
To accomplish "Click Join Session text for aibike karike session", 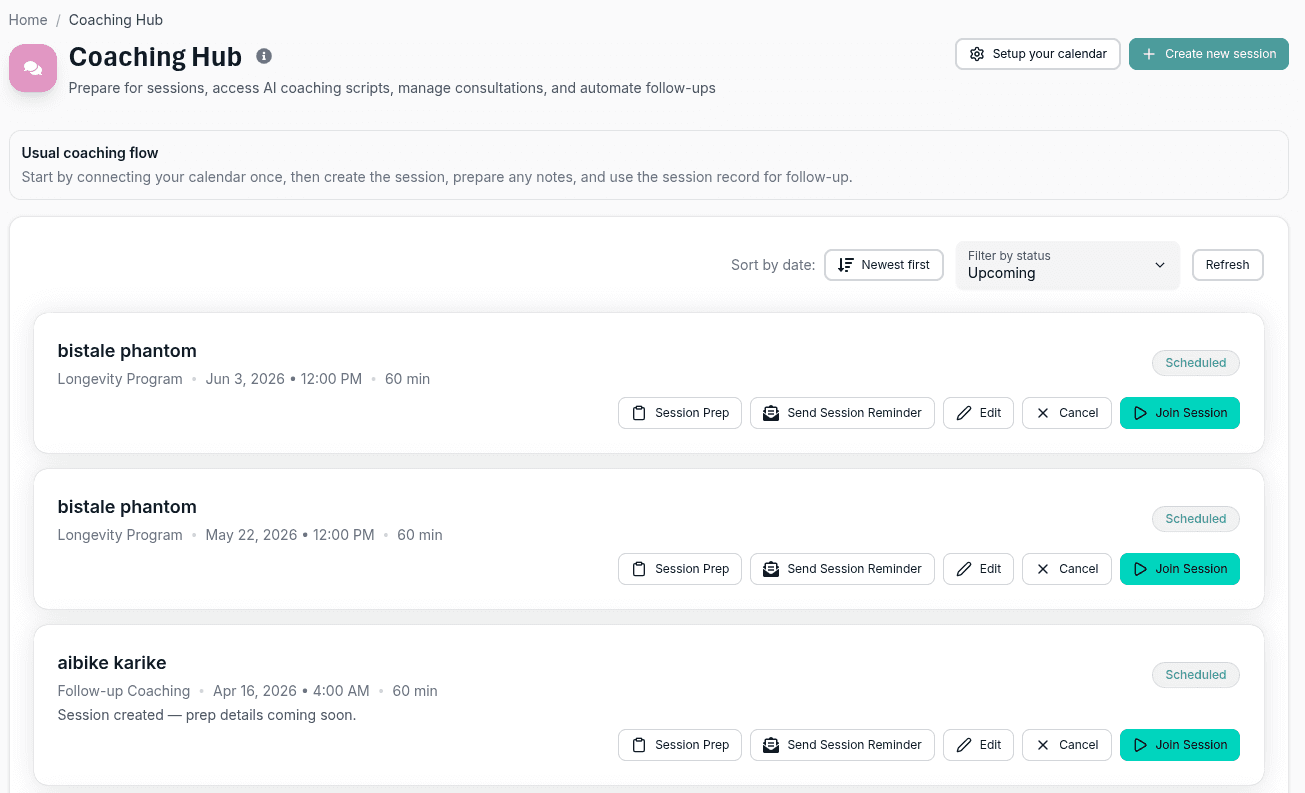I will click(1191, 745).
